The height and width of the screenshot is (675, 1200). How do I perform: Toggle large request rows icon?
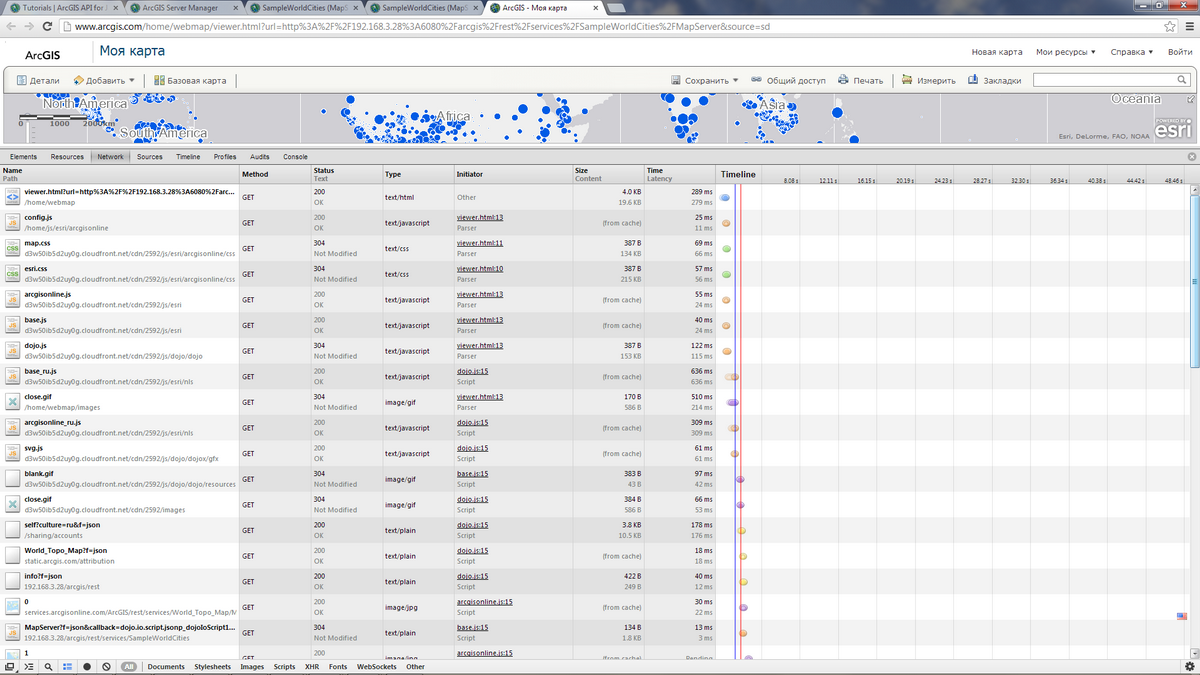[x=67, y=666]
